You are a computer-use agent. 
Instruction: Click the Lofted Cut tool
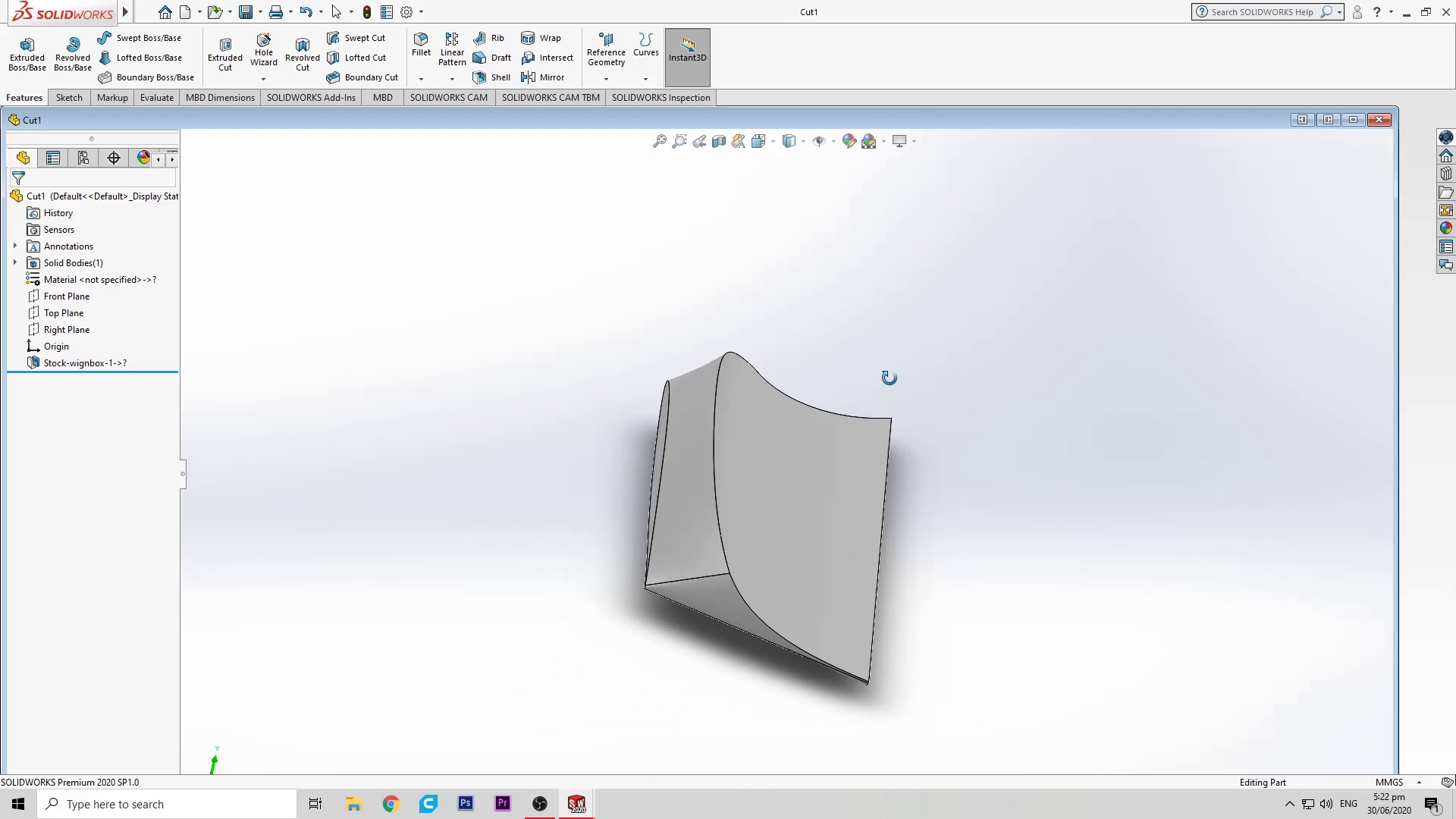point(356,58)
